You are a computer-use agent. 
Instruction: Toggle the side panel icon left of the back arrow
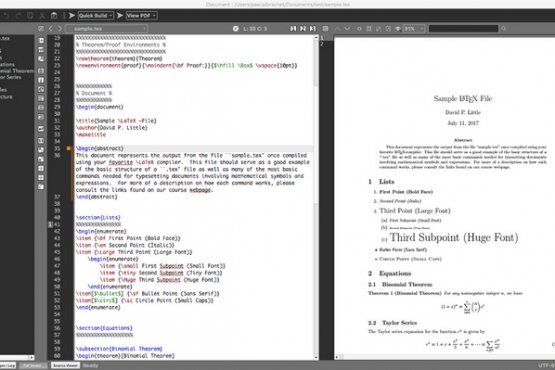pos(41,29)
